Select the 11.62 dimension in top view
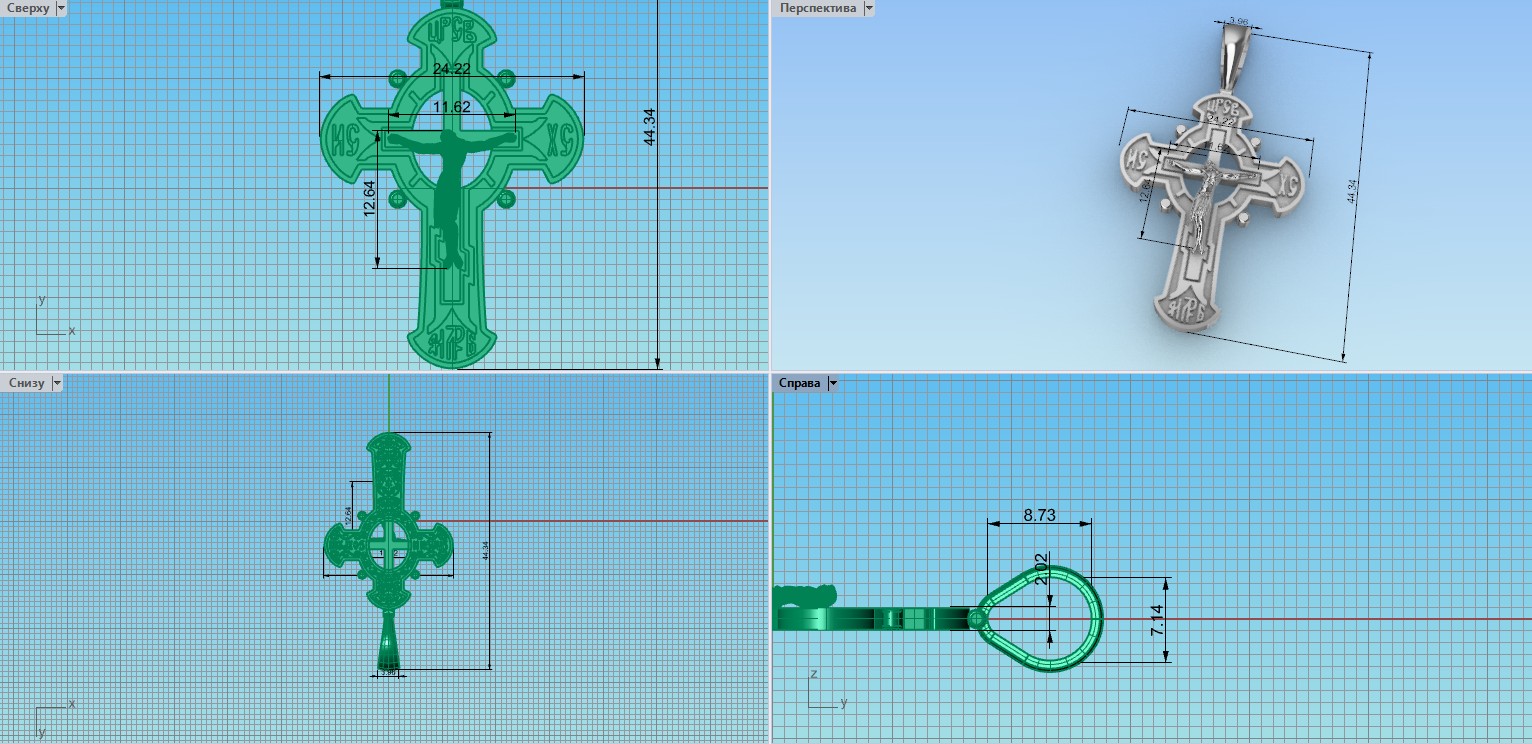This screenshot has height=744, width=1532. (451, 107)
